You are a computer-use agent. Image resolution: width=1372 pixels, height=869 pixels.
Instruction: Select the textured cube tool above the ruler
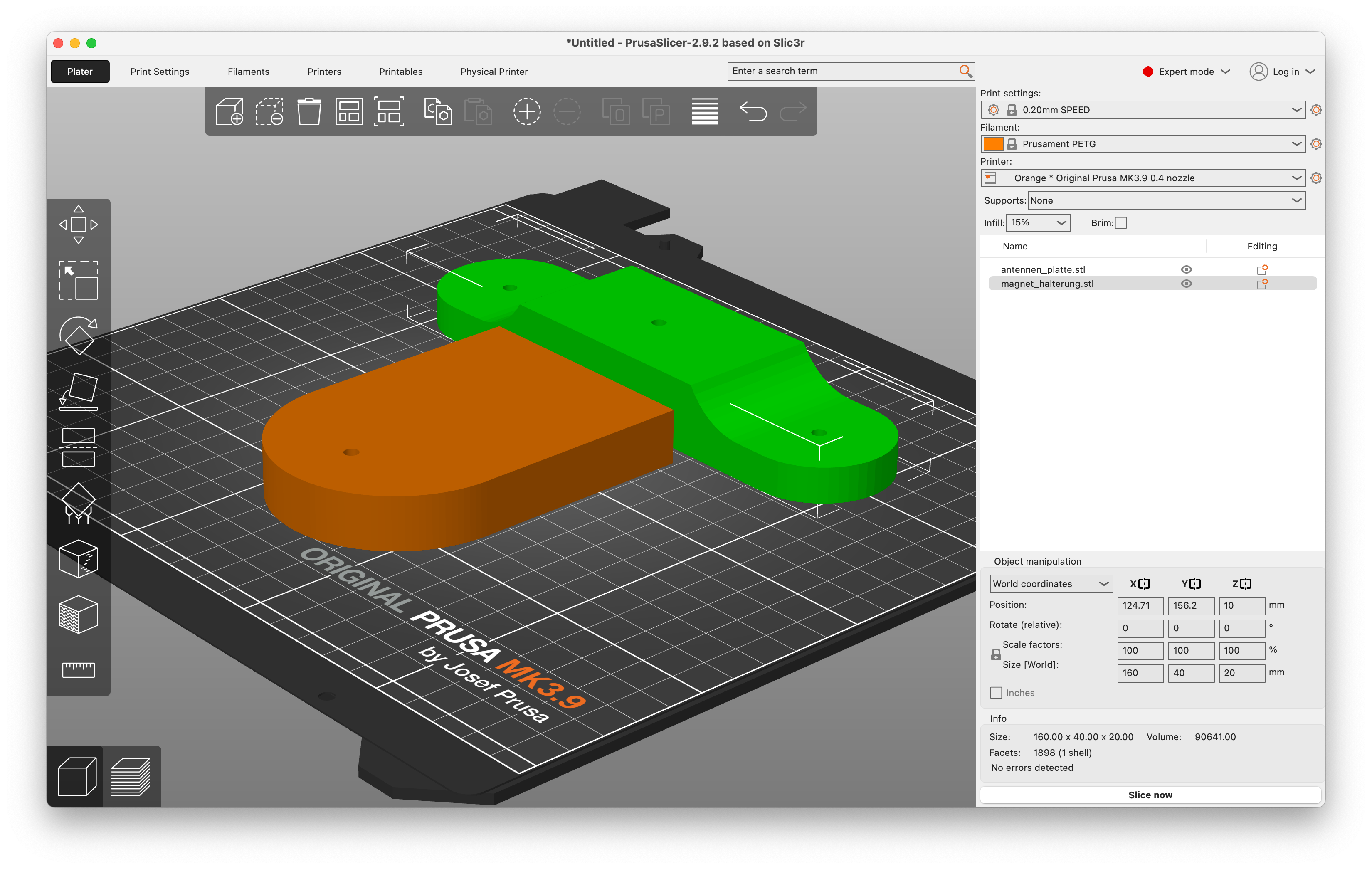pos(79,614)
